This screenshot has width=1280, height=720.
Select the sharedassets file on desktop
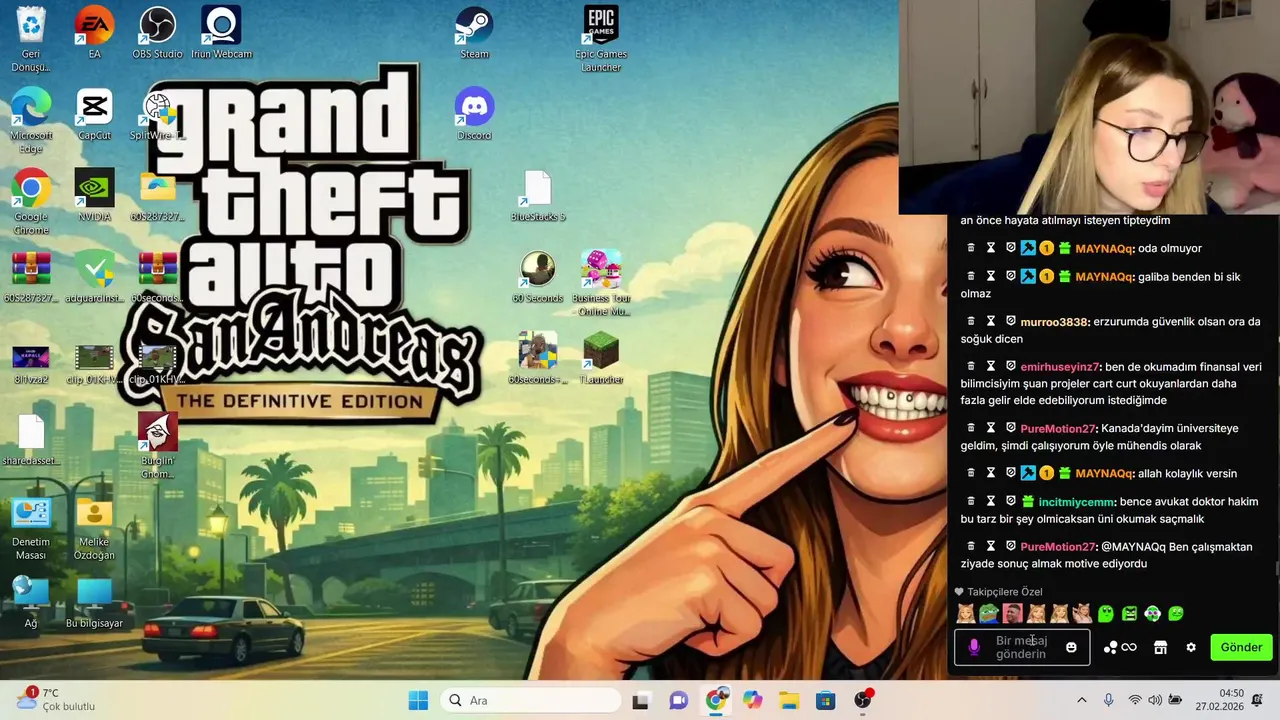pos(31,440)
